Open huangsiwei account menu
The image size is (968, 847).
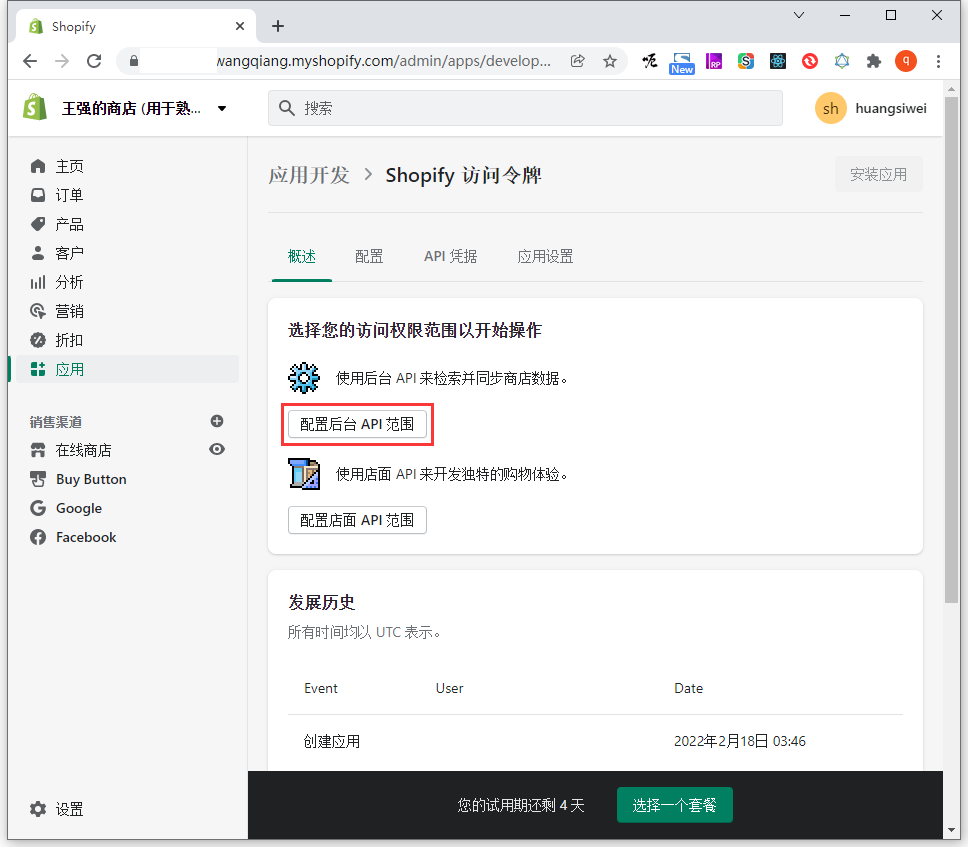click(870, 108)
